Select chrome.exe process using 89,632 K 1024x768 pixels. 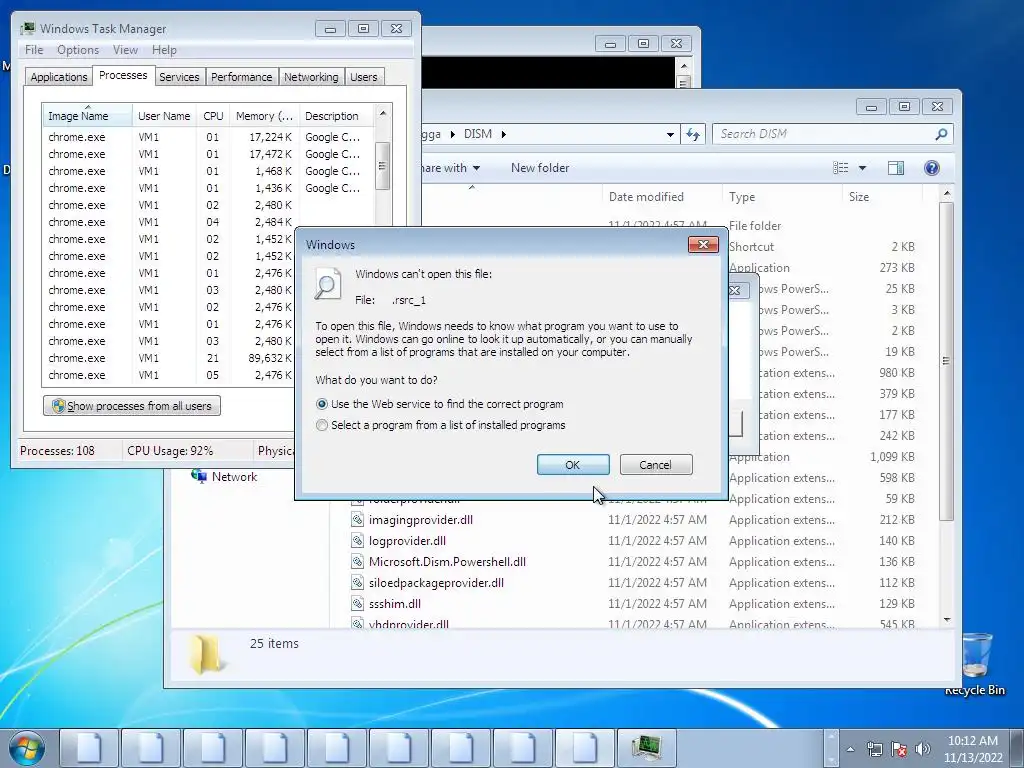point(170,358)
